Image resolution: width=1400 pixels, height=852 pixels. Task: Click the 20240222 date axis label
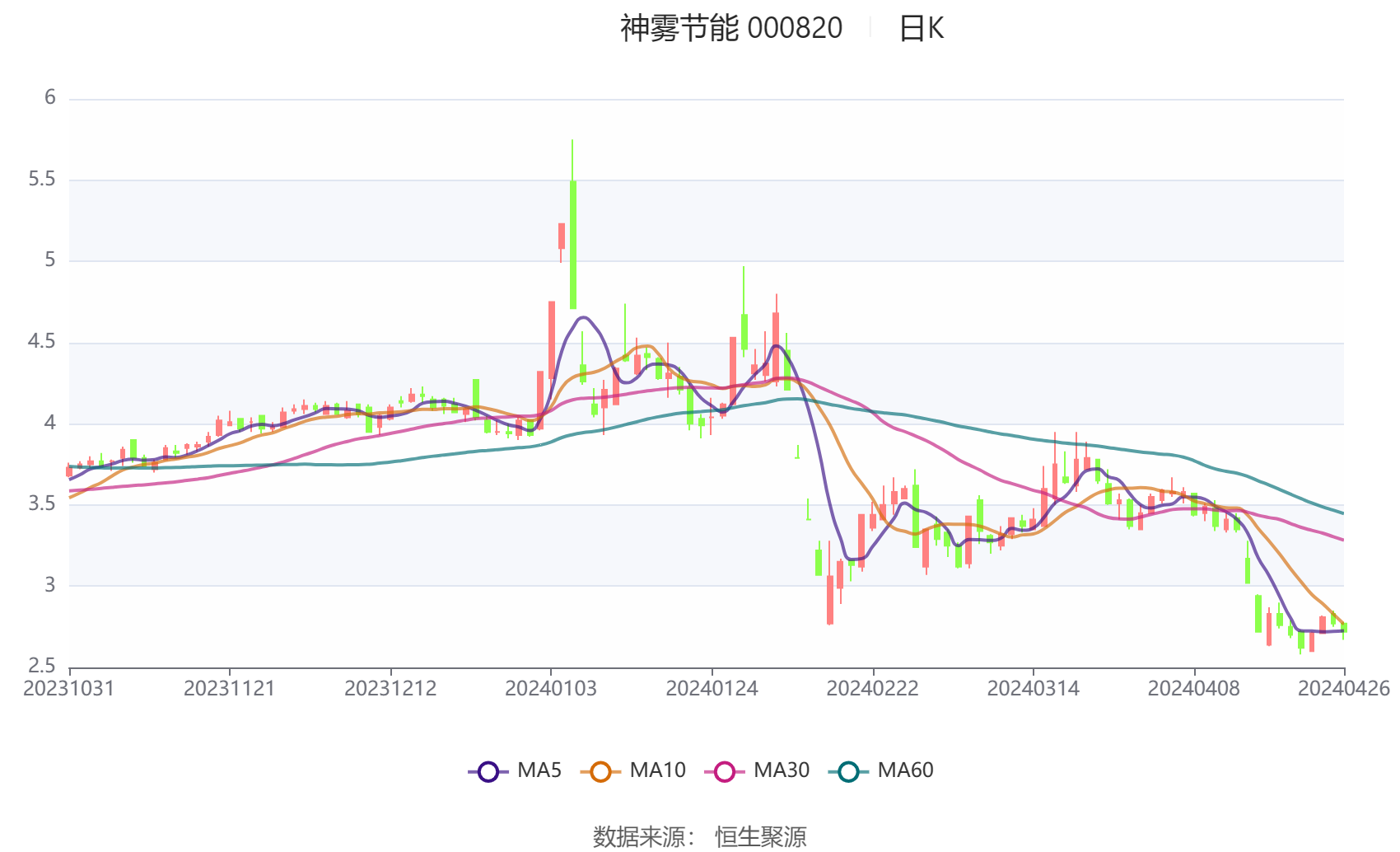(x=872, y=688)
